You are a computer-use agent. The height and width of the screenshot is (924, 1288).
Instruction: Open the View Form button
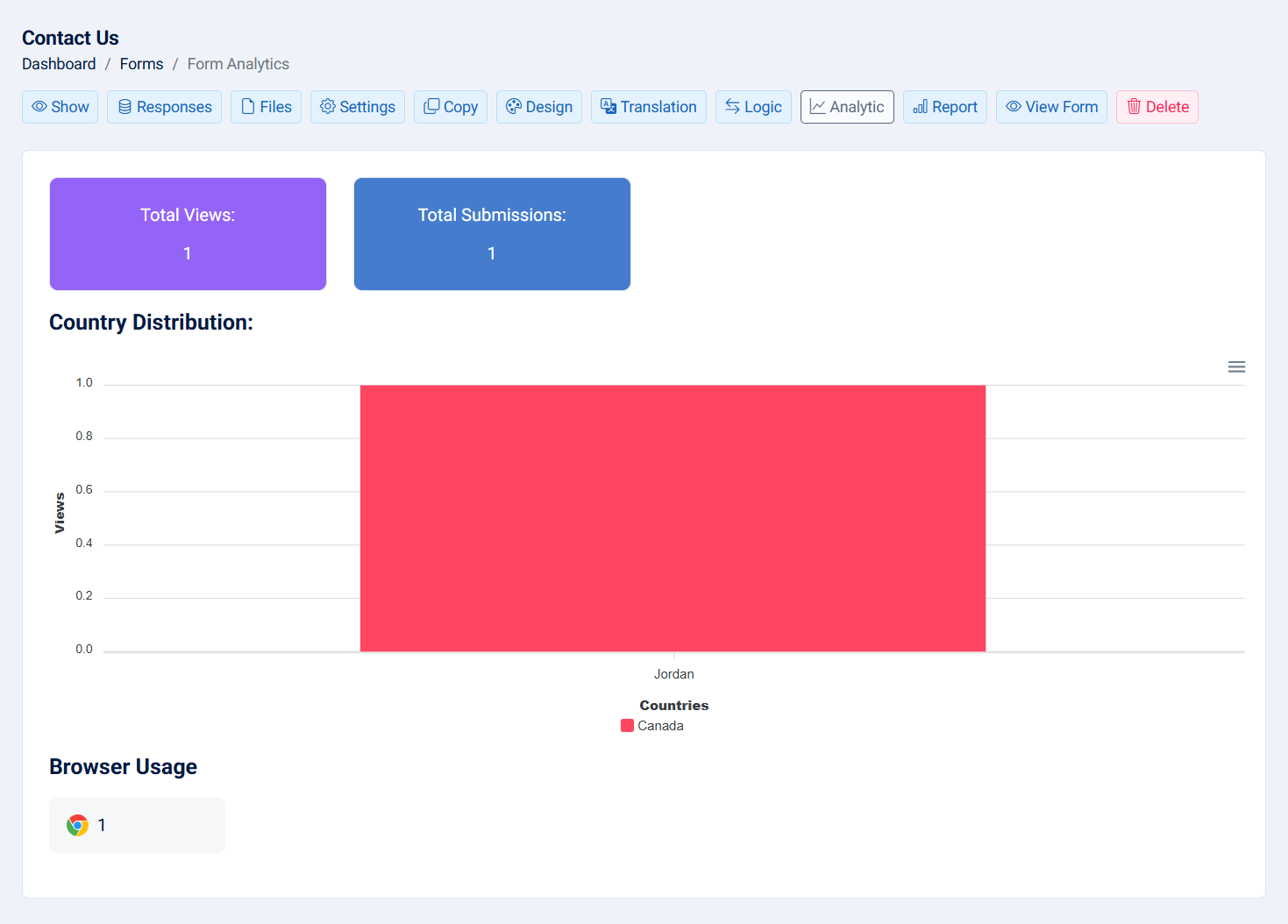tap(1051, 107)
